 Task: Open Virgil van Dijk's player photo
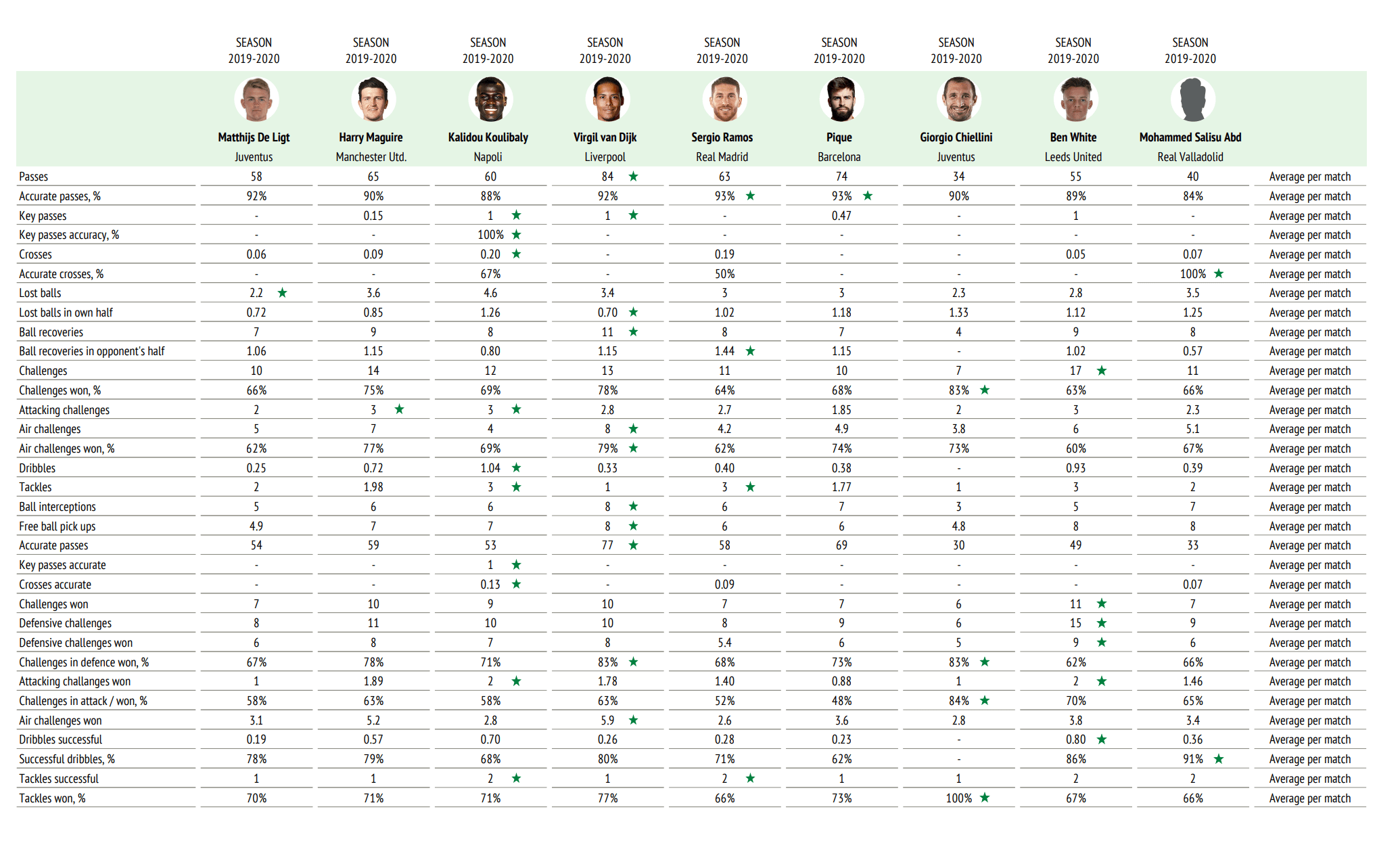(x=607, y=99)
